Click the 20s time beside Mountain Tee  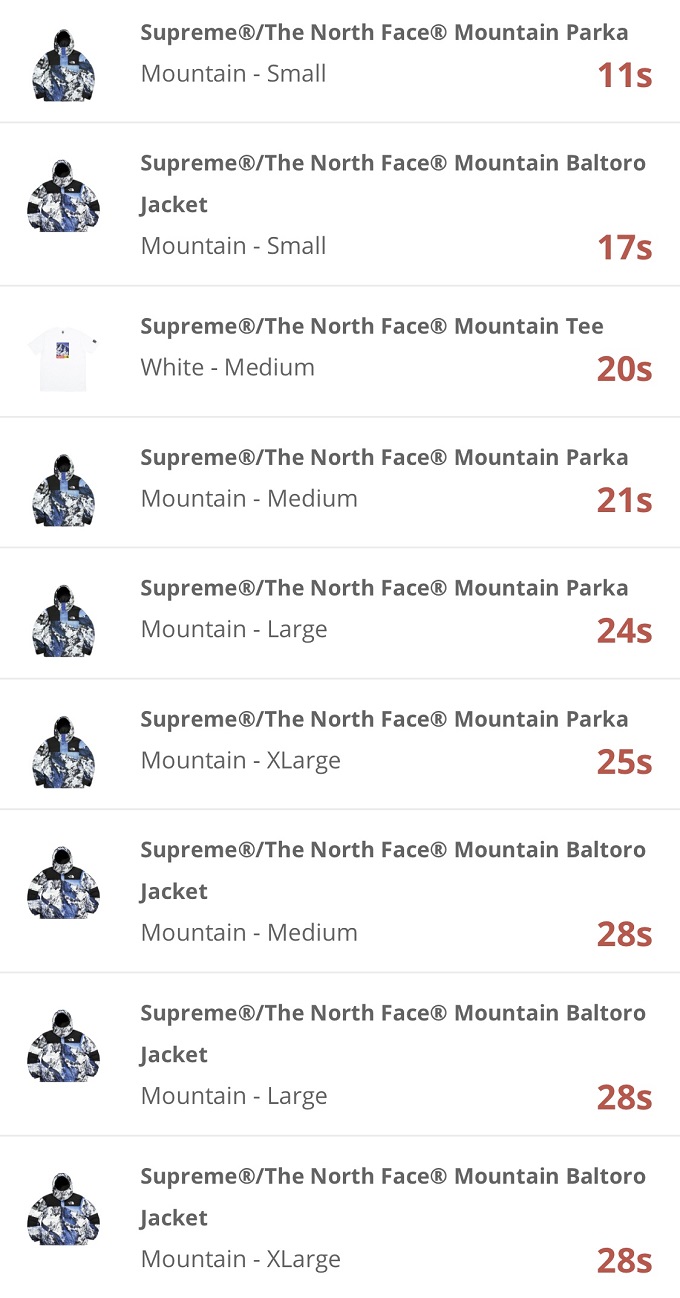(x=624, y=369)
